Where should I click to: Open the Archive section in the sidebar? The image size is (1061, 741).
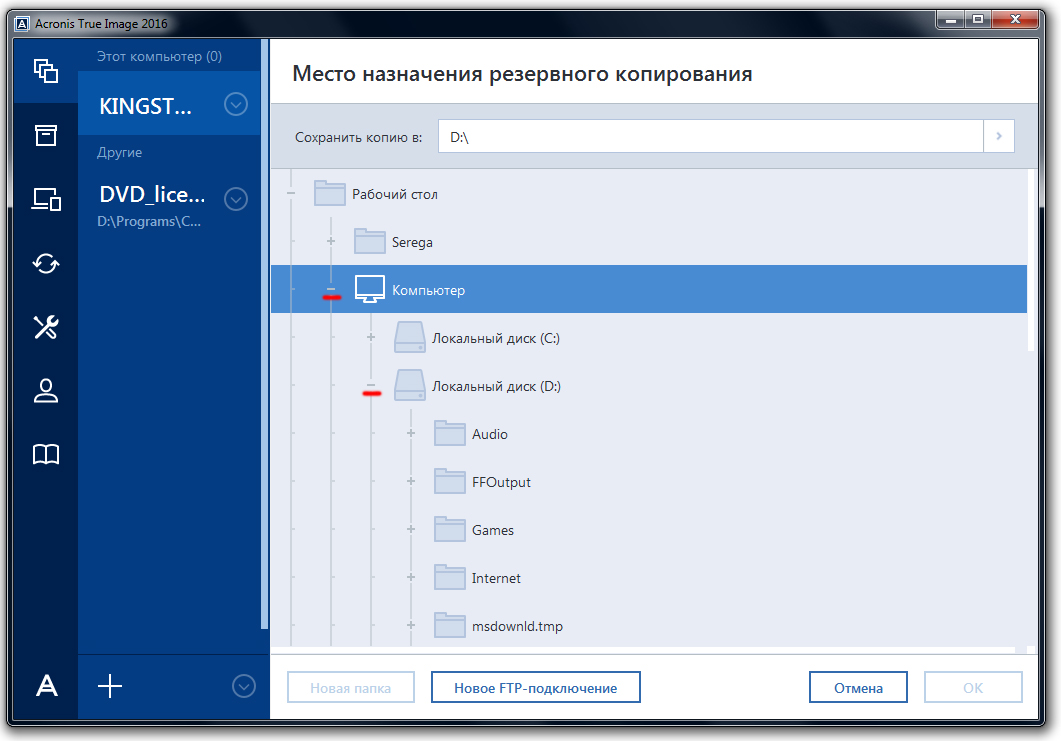click(45, 135)
